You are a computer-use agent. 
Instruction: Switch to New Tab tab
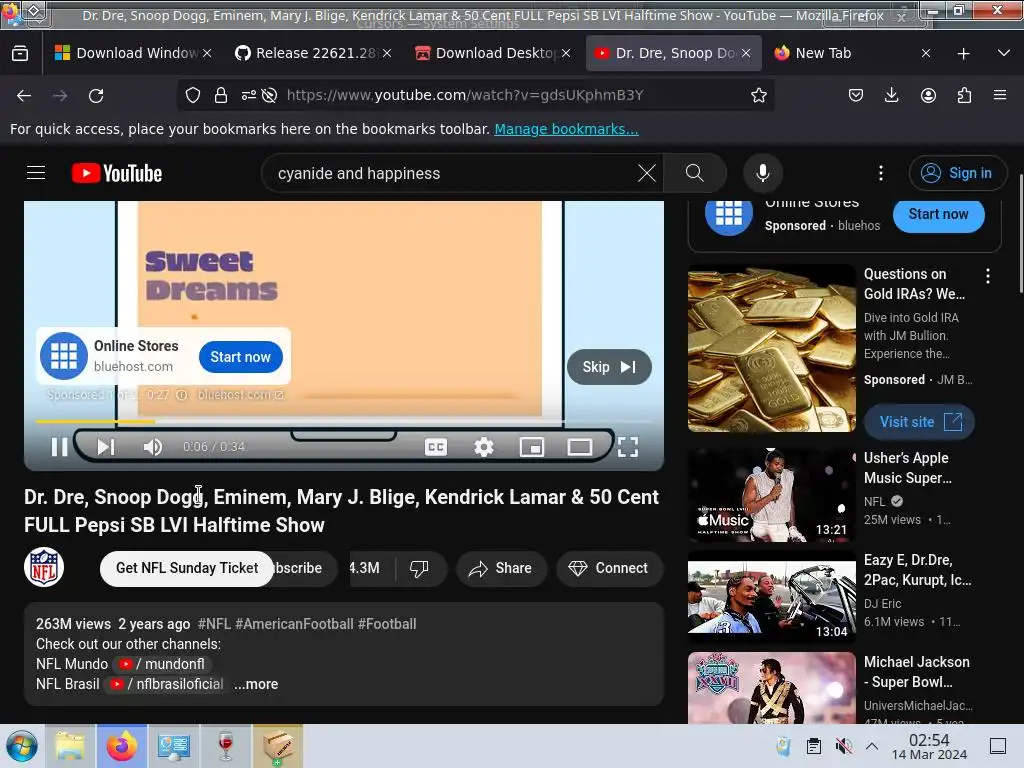[852, 53]
